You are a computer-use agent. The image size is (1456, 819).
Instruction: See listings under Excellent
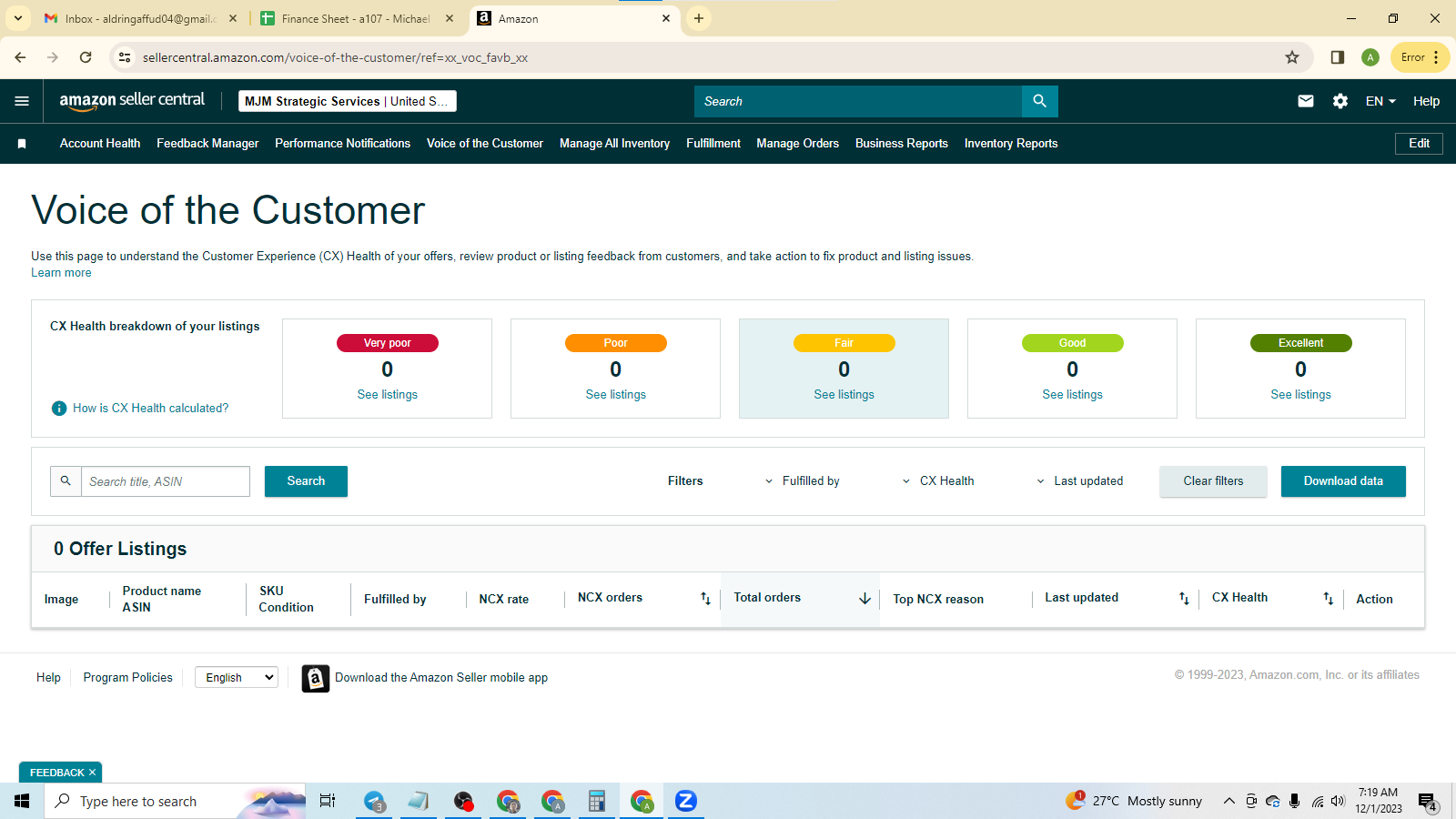(x=1301, y=395)
